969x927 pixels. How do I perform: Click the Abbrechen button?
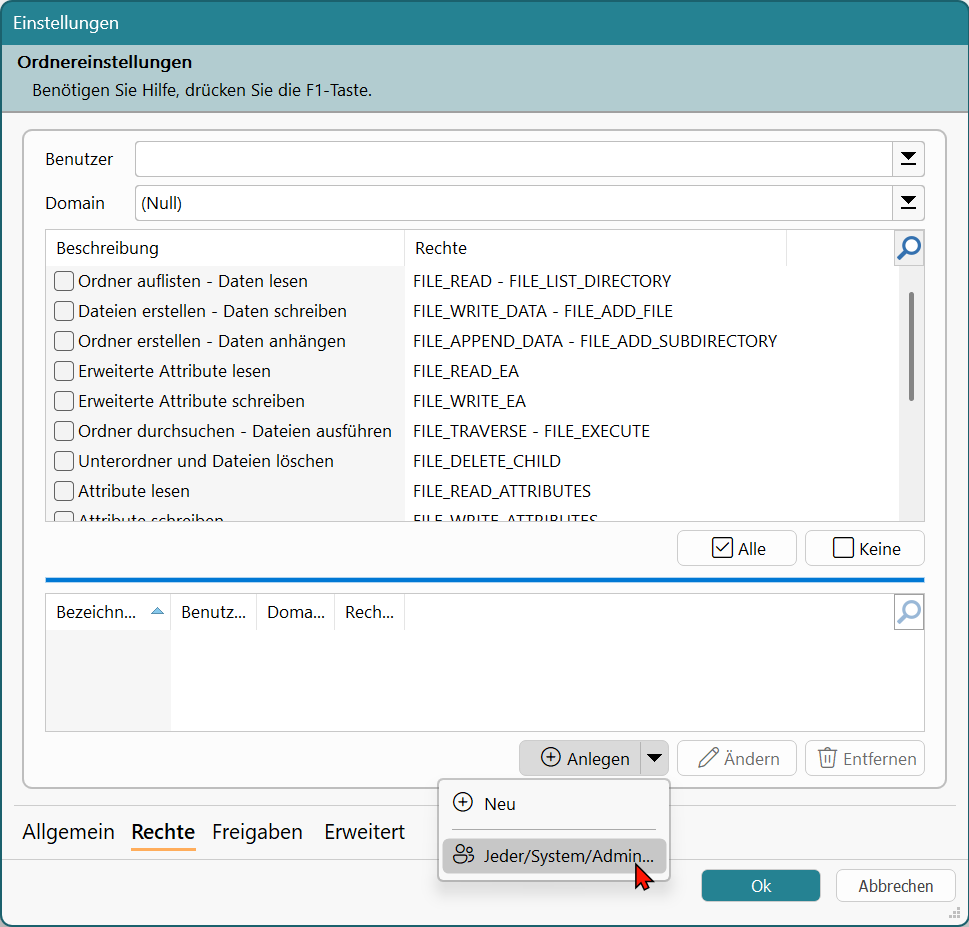[x=895, y=885]
